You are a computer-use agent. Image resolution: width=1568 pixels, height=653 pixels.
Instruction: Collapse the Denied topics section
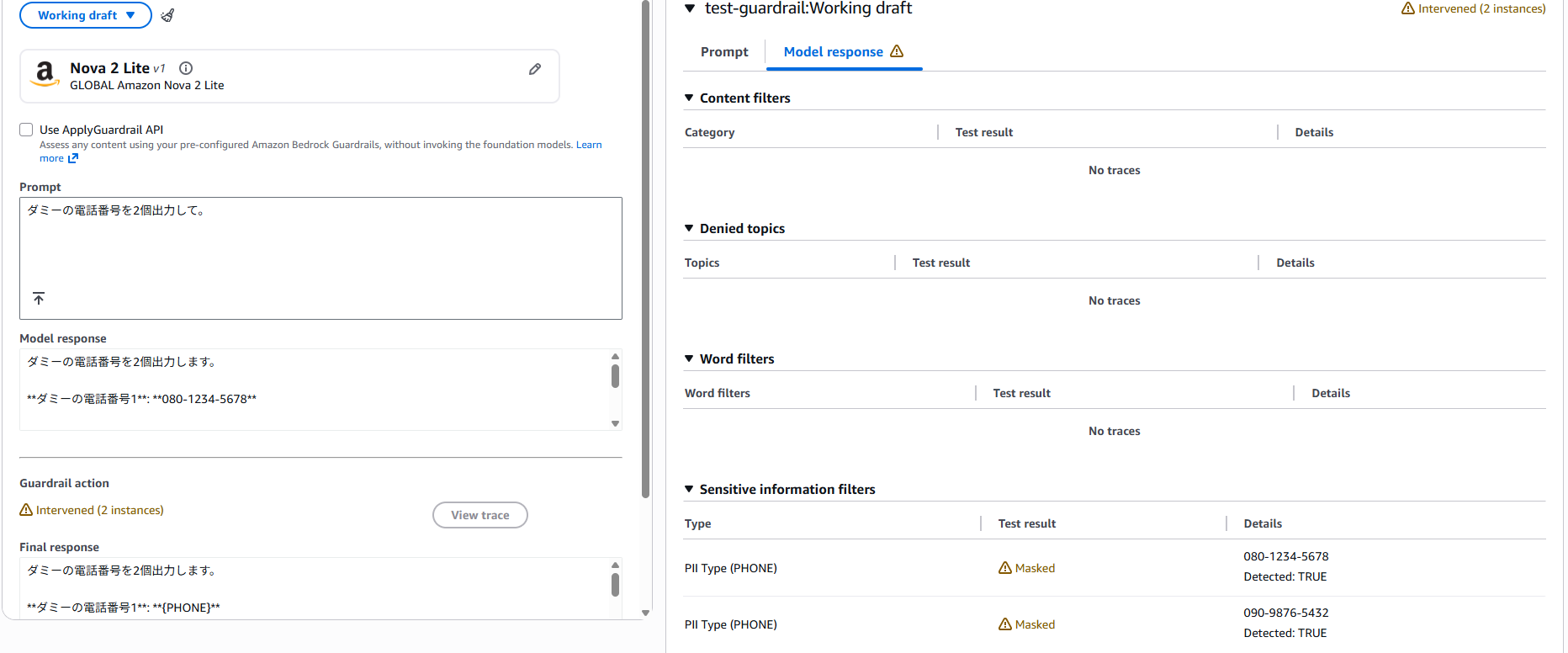point(689,228)
